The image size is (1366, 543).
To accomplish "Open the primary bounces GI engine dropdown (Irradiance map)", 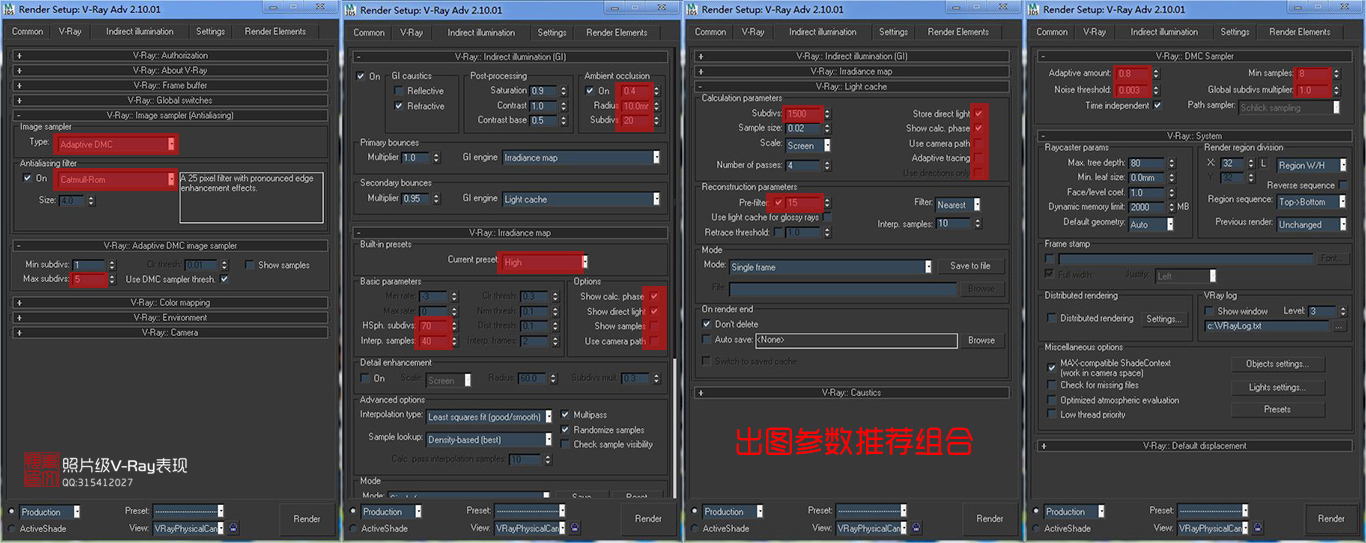I will click(581, 157).
